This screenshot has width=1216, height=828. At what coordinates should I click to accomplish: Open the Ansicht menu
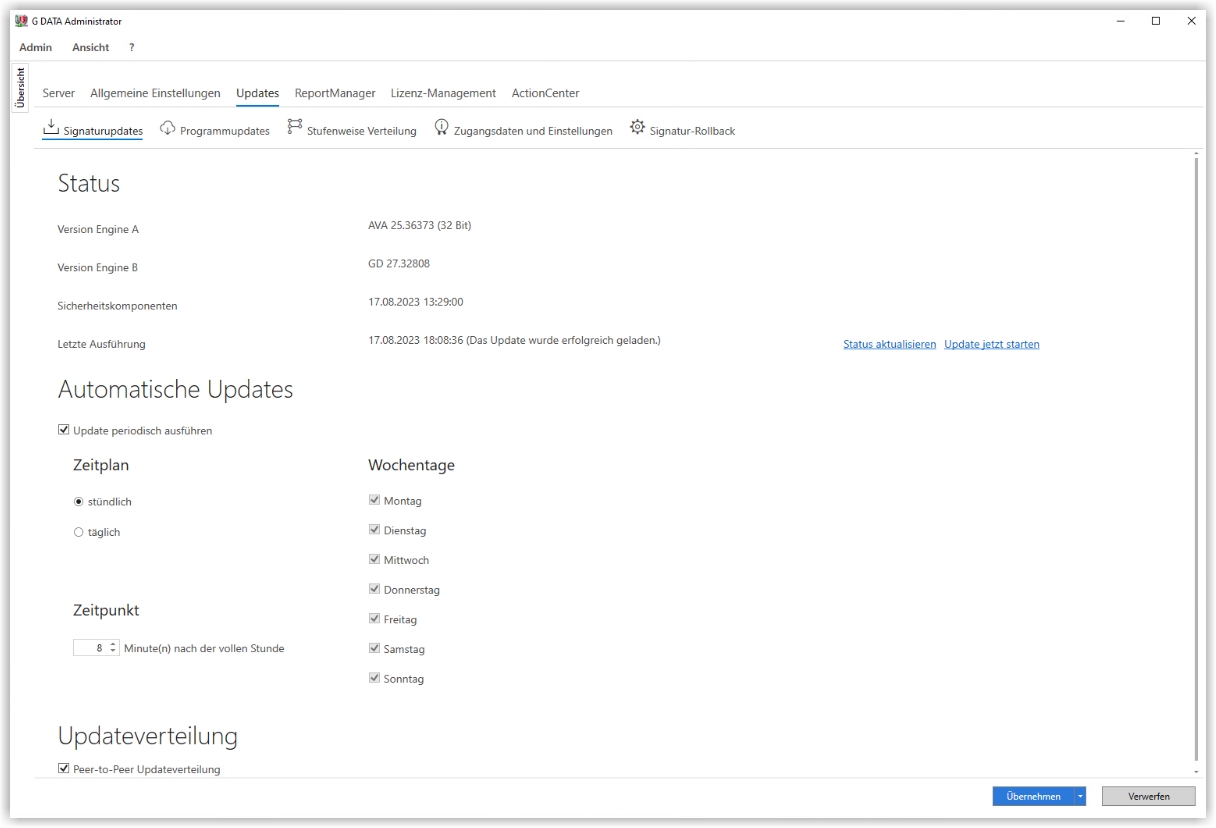91,47
